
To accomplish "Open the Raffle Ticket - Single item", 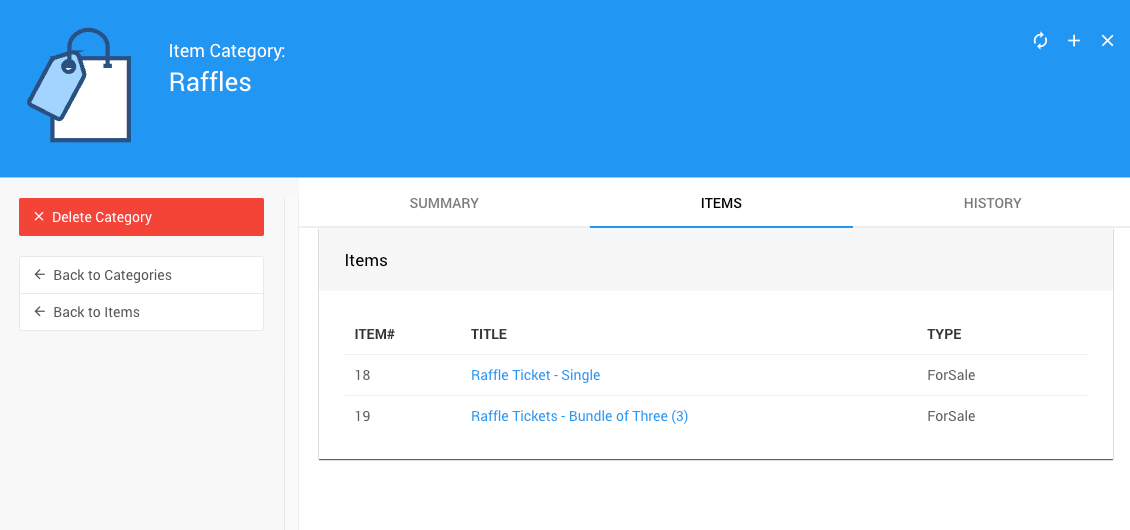I will pyautogui.click(x=535, y=375).
